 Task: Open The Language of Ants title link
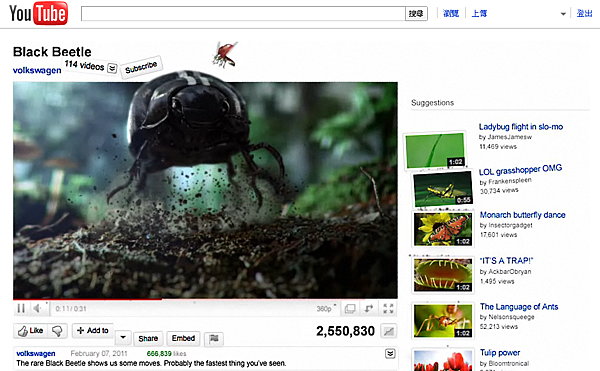click(519, 307)
